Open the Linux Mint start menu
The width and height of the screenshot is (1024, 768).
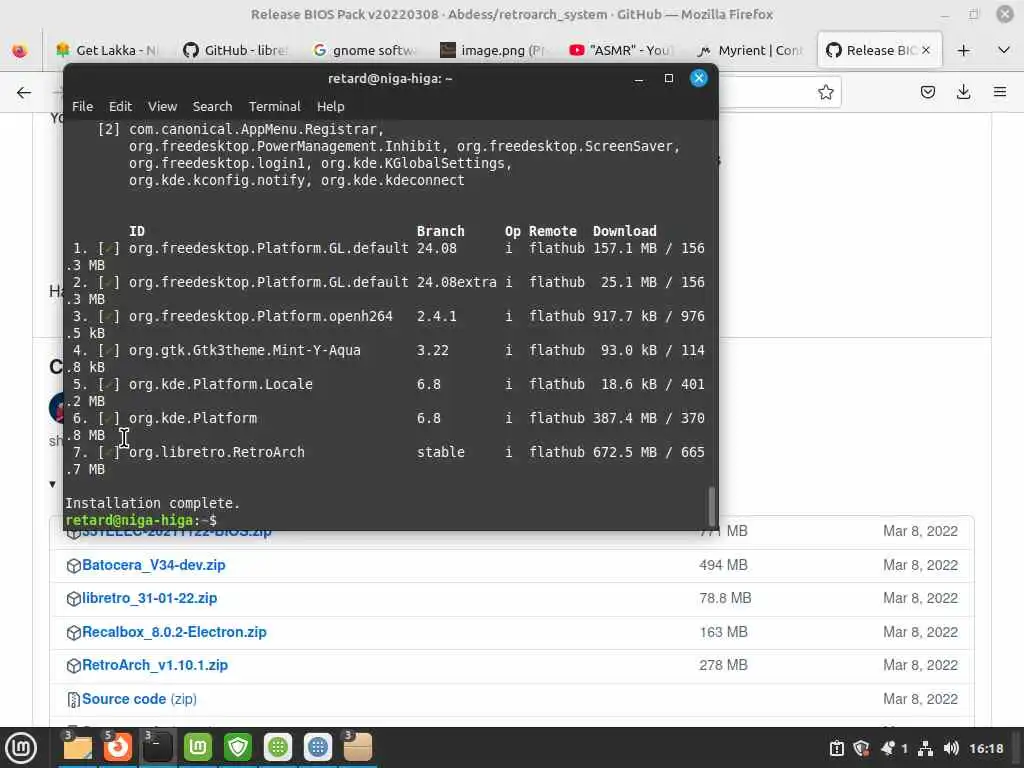coord(21,748)
